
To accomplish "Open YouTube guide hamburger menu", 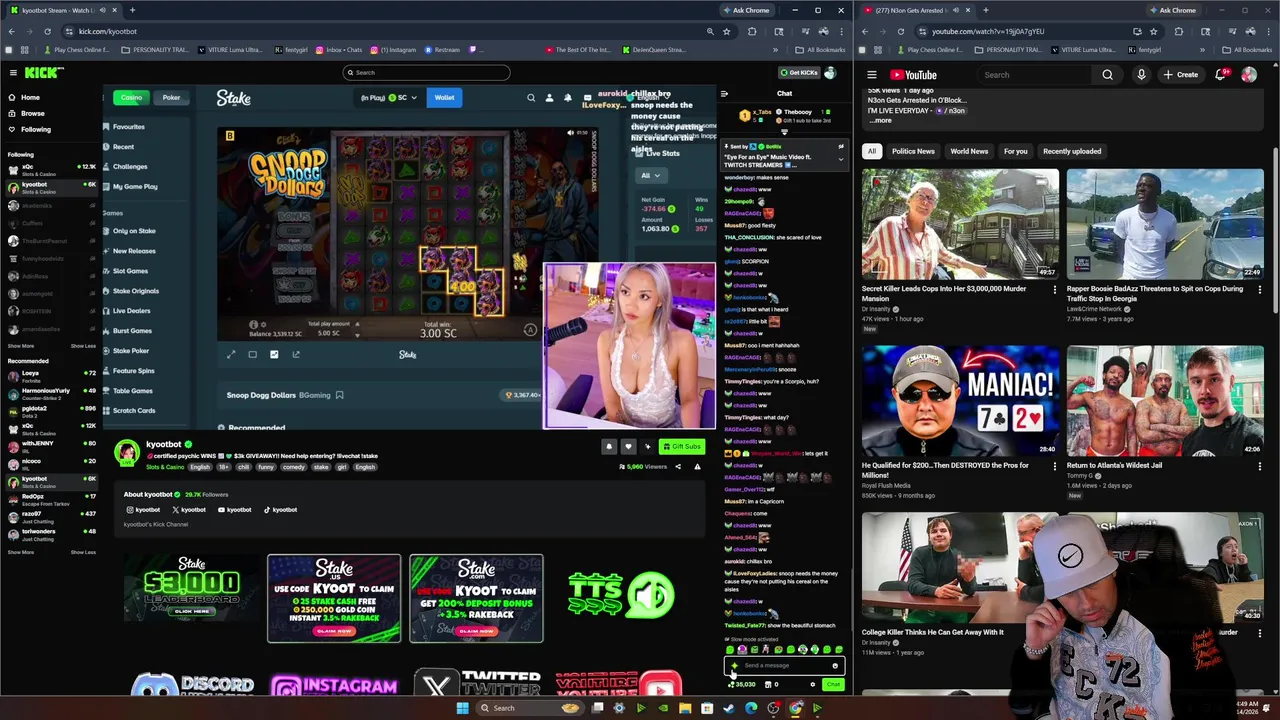I will (x=872, y=74).
